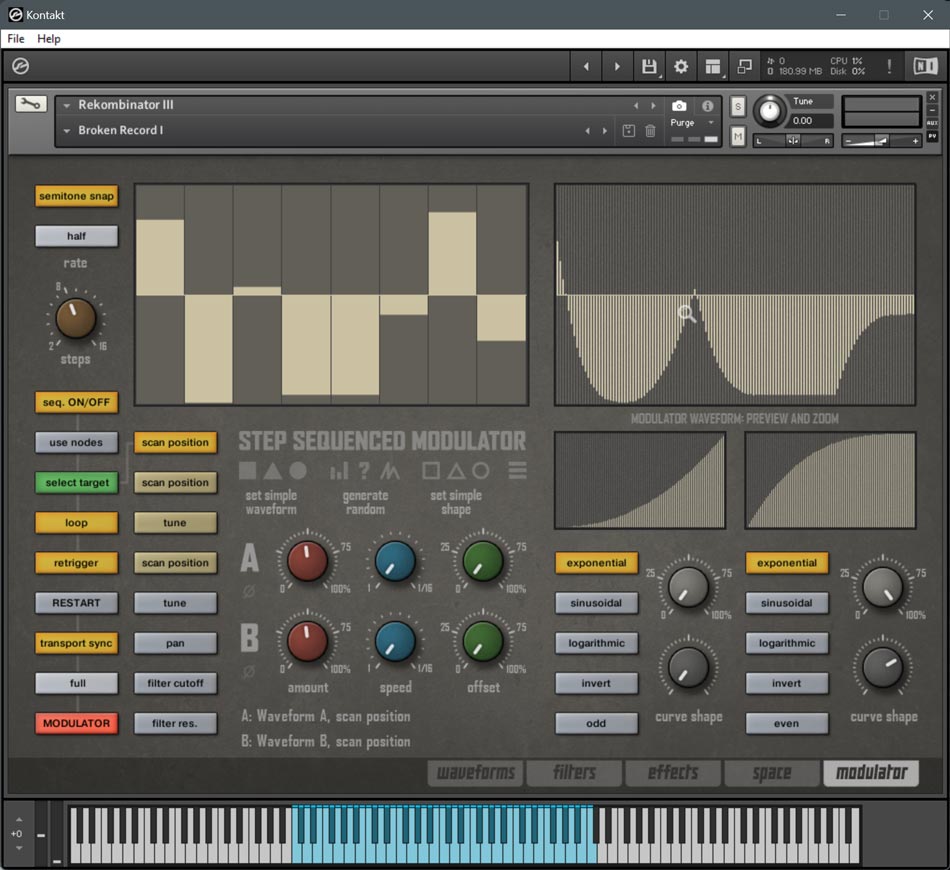Solo the instrument with S button
This screenshot has width=950, height=870.
pos(737,107)
